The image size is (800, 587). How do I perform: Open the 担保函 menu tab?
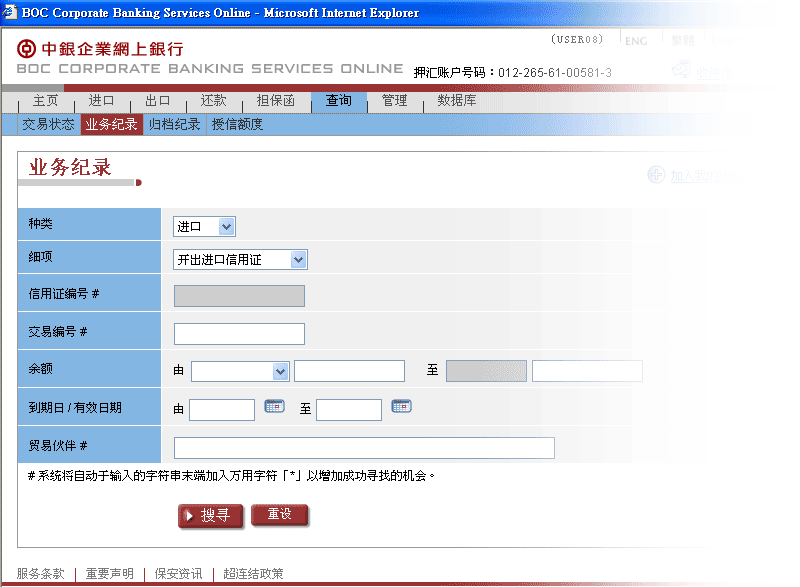click(276, 101)
